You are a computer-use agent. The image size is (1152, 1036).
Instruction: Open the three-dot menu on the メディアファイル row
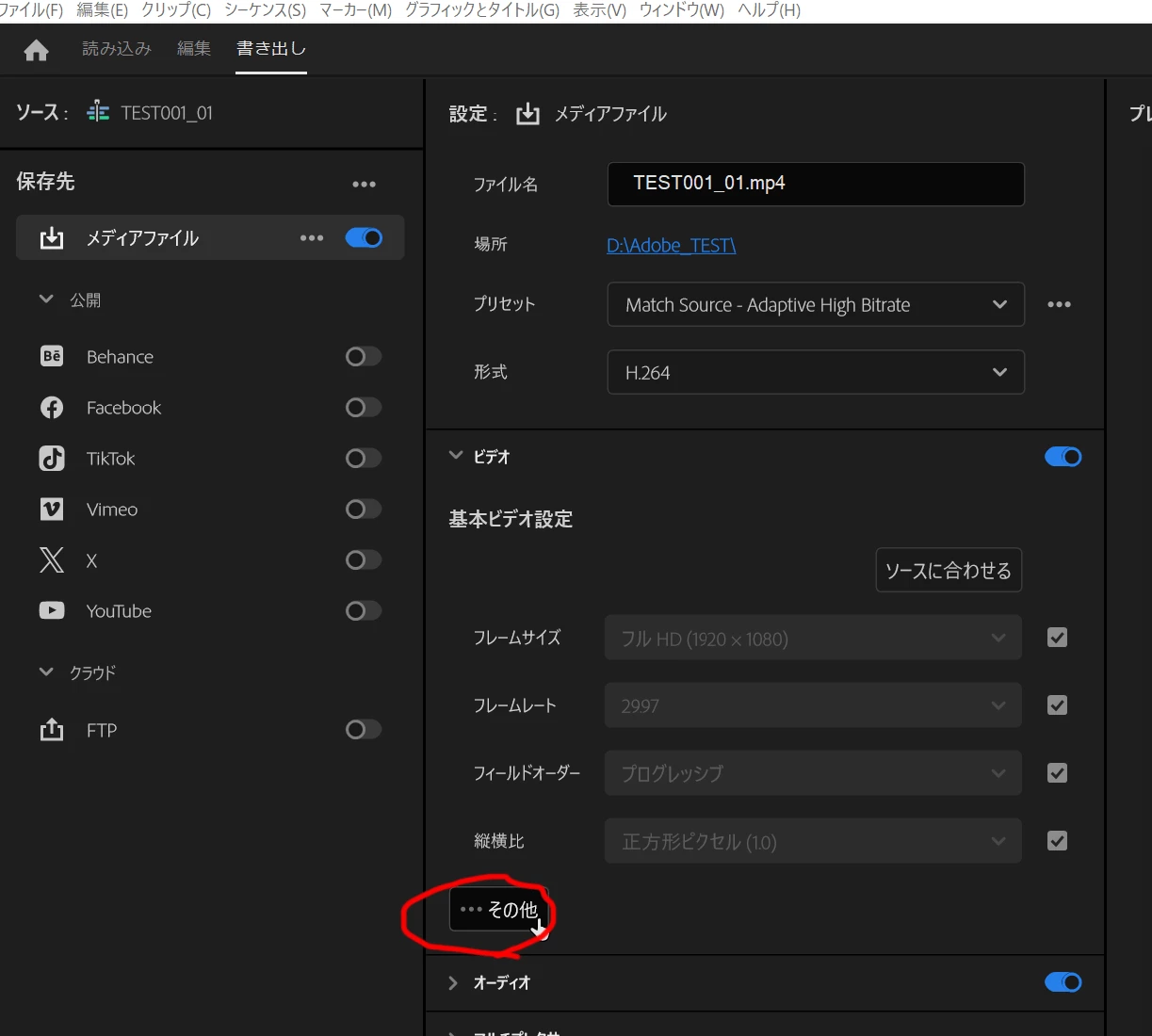(312, 238)
